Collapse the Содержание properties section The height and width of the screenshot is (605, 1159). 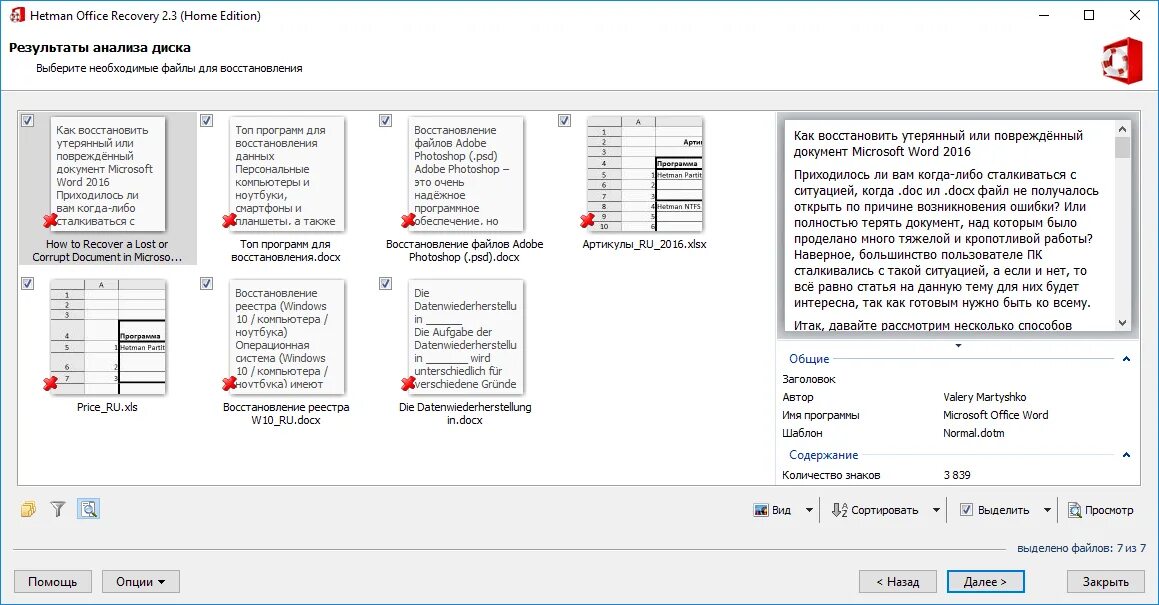(1126, 455)
